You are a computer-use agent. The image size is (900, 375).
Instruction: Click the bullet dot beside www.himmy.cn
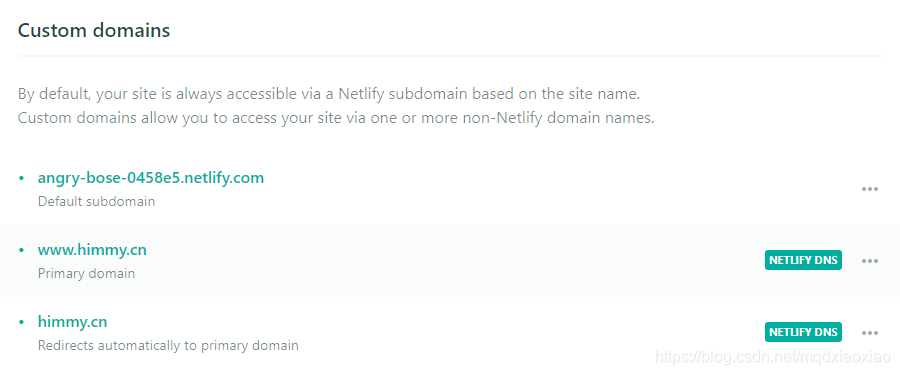(x=22, y=250)
